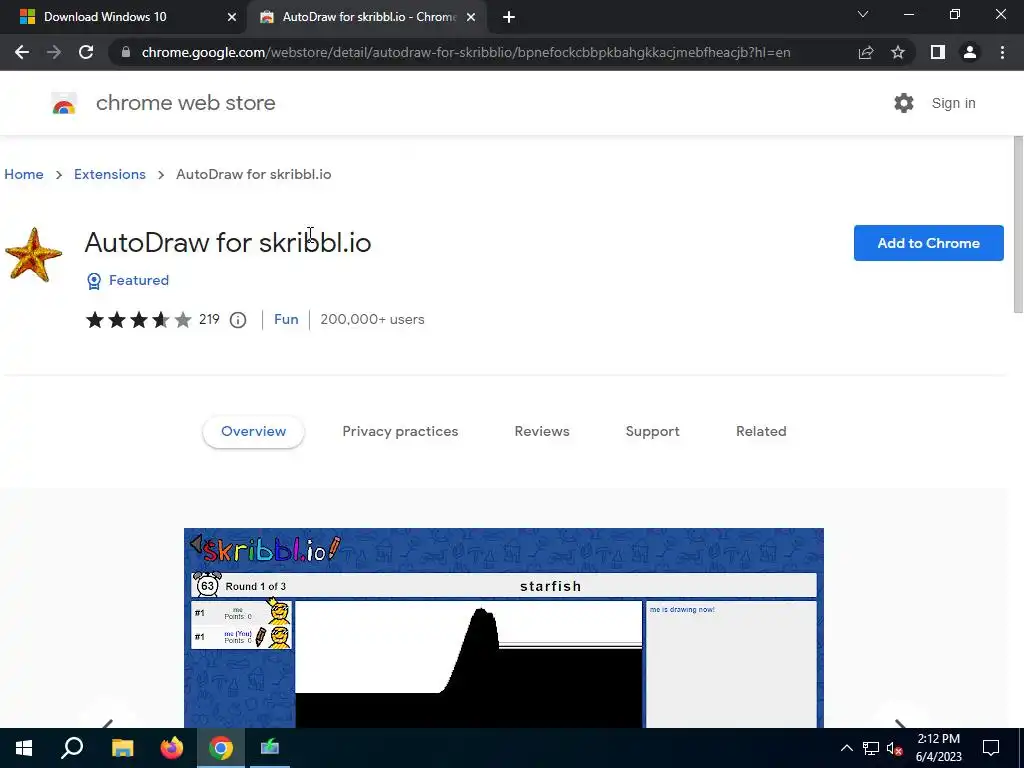Open a new tab with the plus button
1024x768 pixels.
coord(509,17)
